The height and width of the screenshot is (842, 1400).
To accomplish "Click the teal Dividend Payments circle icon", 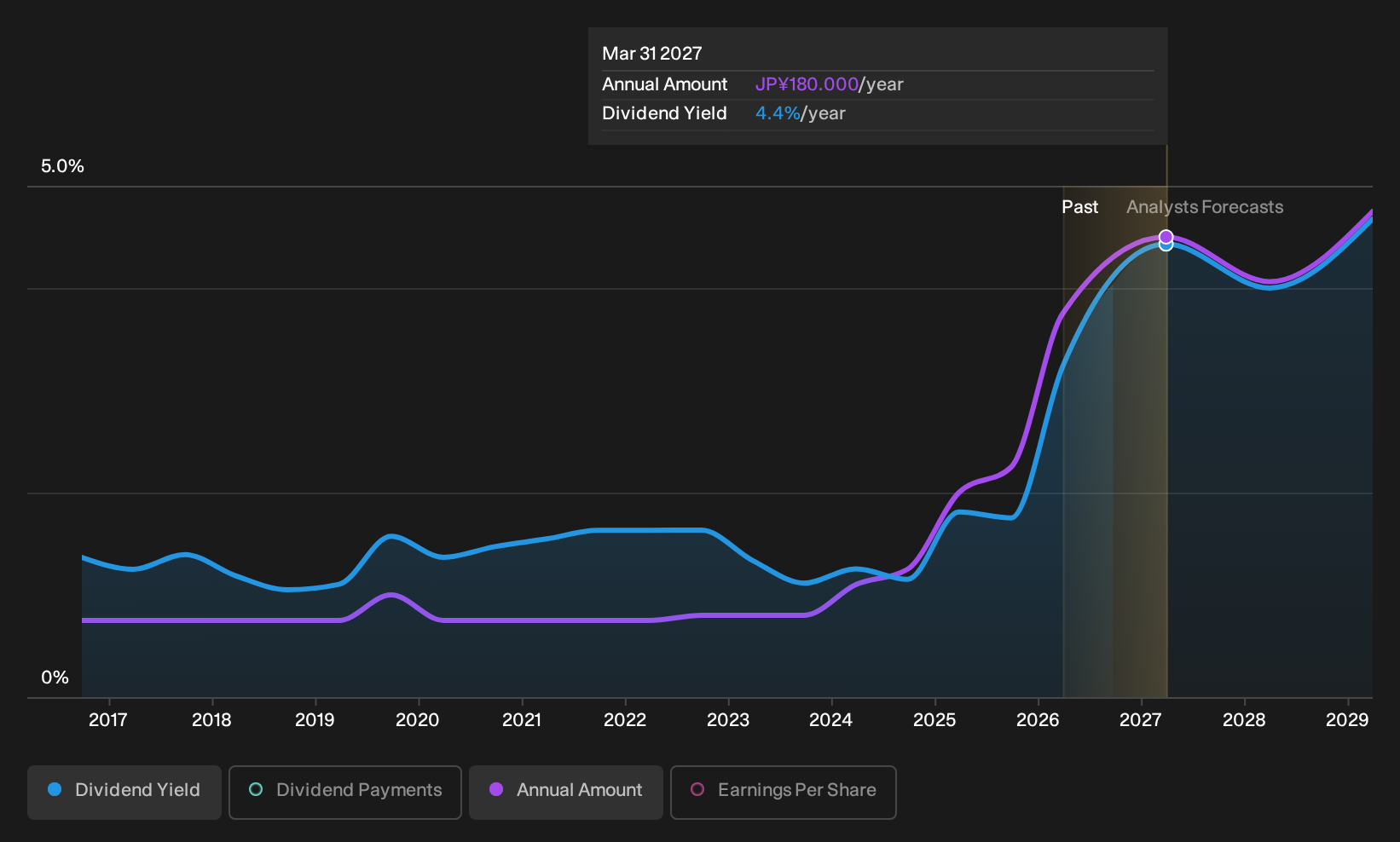I will 256,789.
